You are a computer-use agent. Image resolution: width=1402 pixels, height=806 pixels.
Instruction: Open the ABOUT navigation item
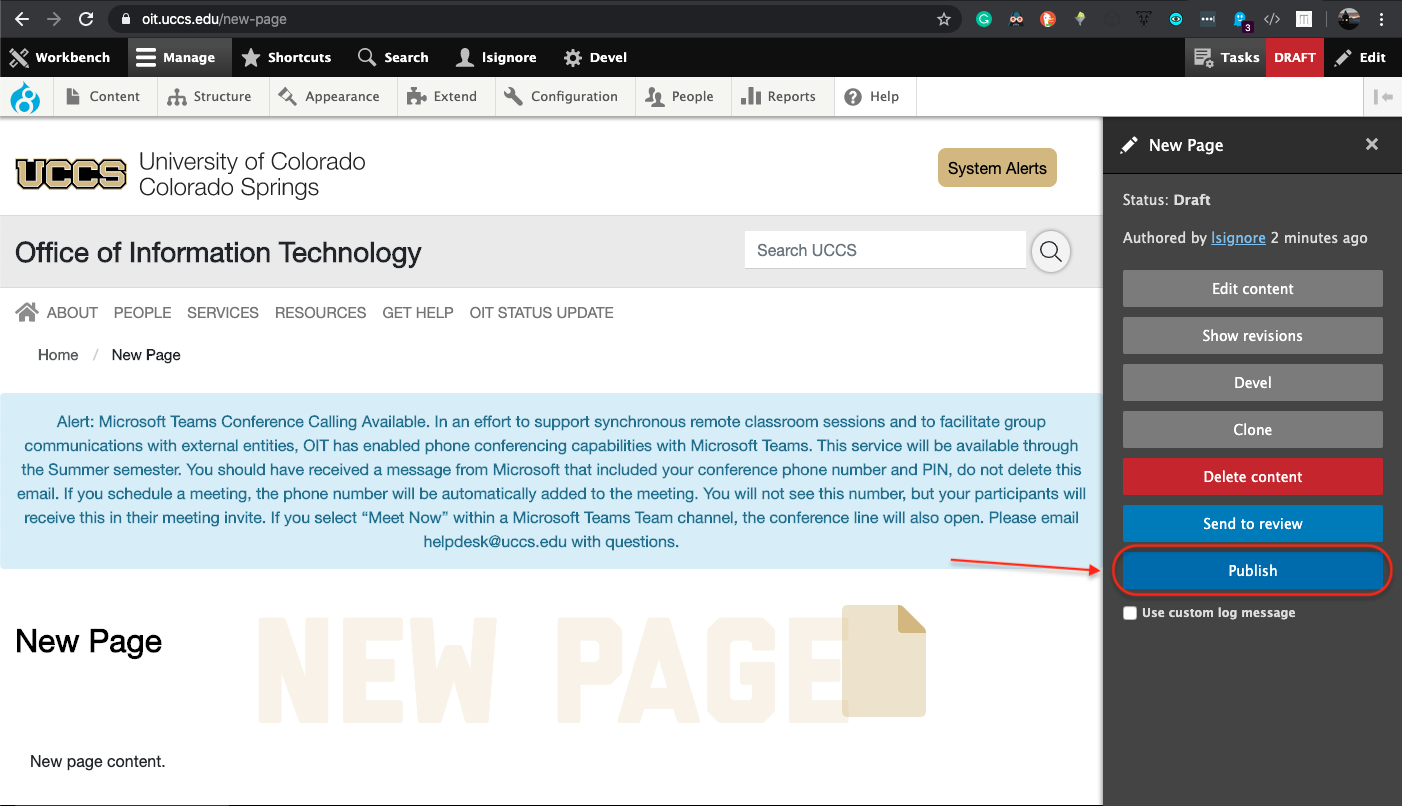(x=72, y=313)
